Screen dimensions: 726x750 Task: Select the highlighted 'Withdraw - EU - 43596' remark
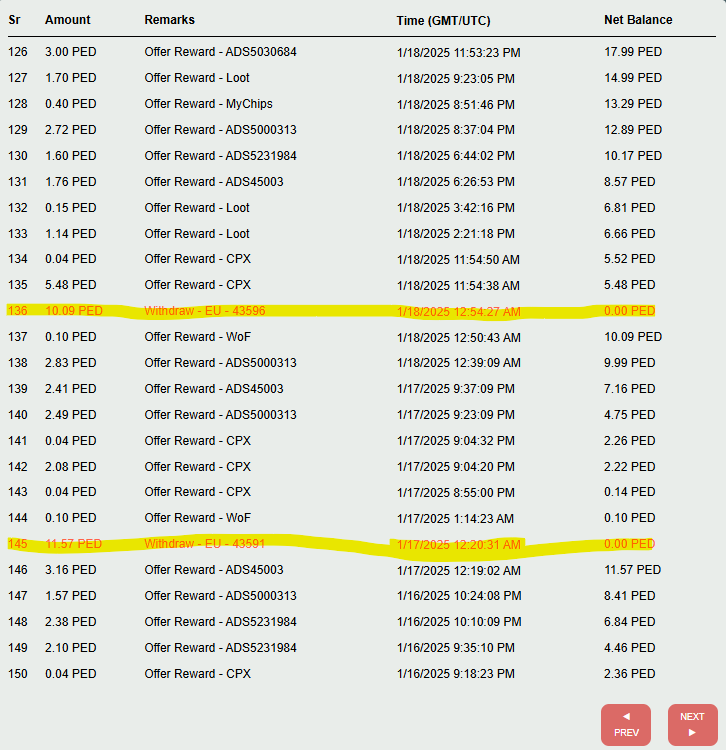[x=205, y=311]
